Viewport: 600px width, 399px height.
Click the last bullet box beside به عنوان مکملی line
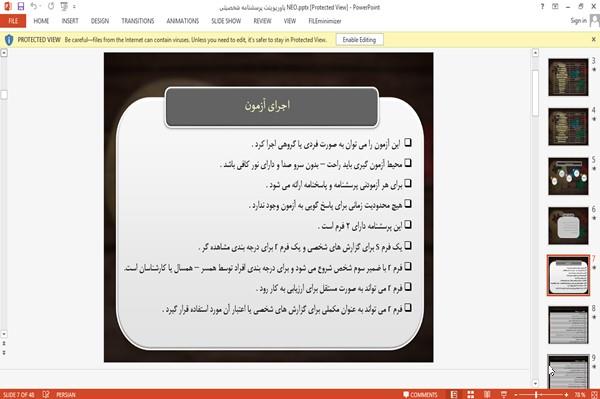[408, 308]
